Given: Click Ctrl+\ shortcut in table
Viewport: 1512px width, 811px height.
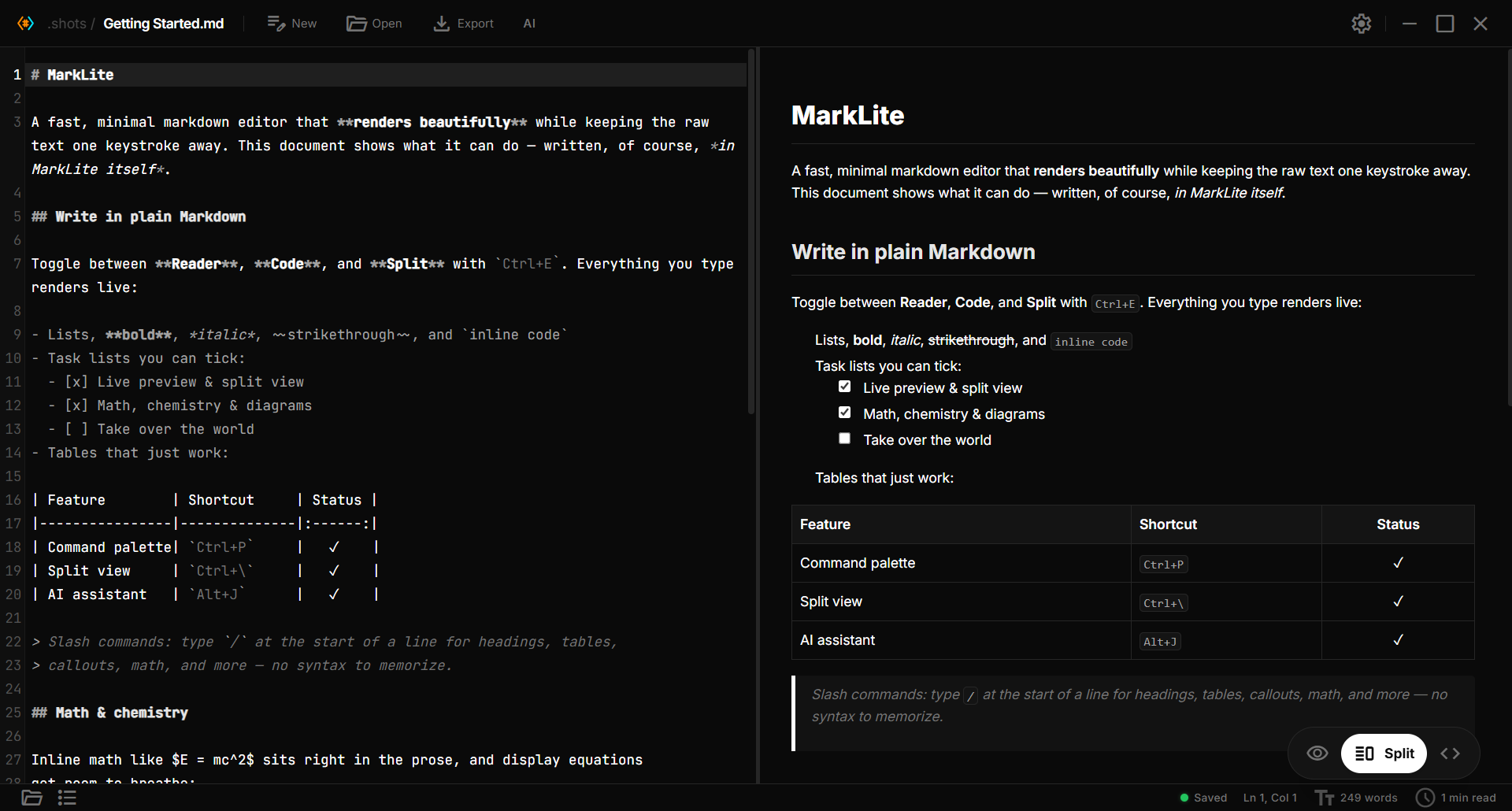Looking at the screenshot, I should coord(1164,603).
